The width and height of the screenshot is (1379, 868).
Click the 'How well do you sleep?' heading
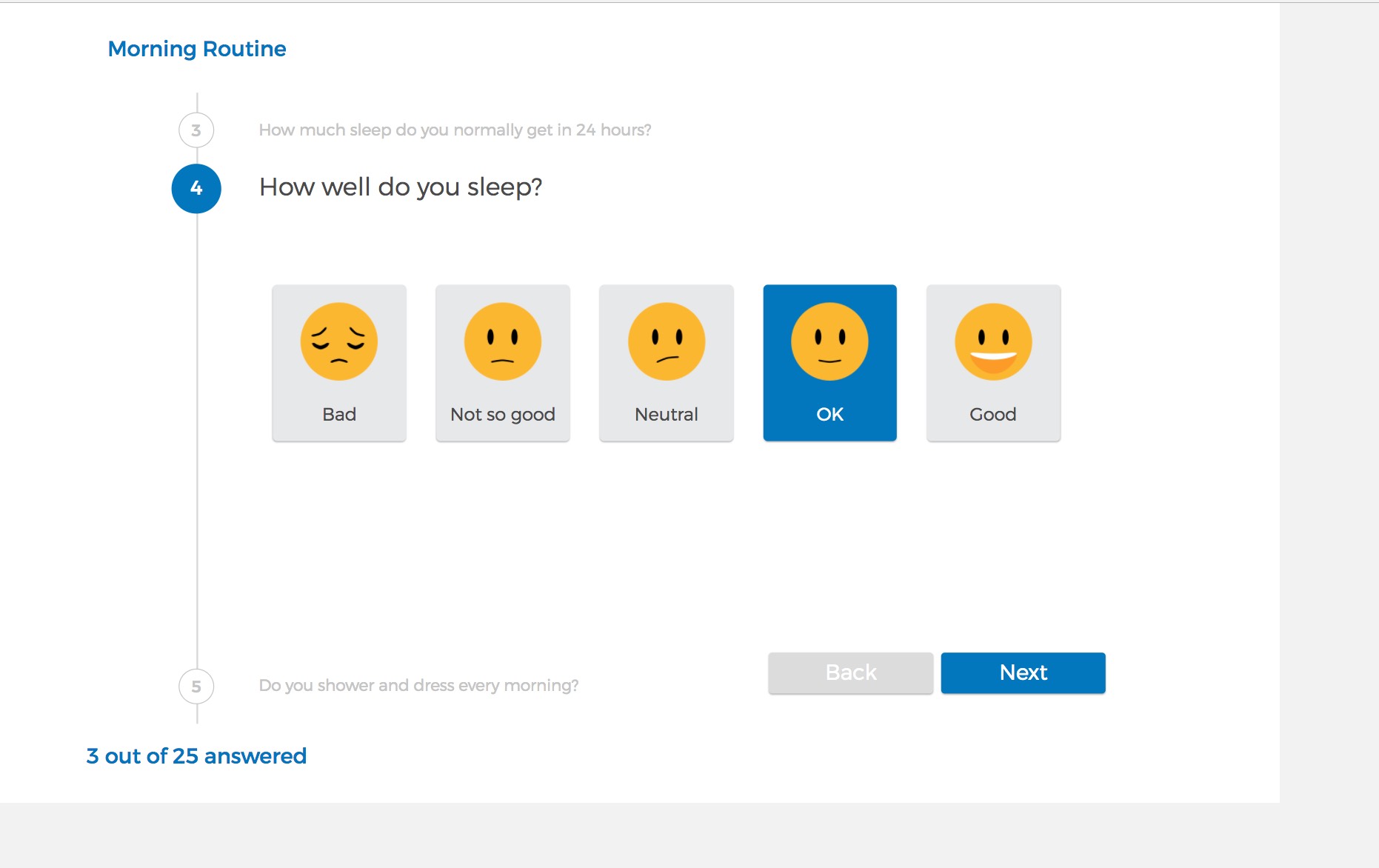coord(401,187)
